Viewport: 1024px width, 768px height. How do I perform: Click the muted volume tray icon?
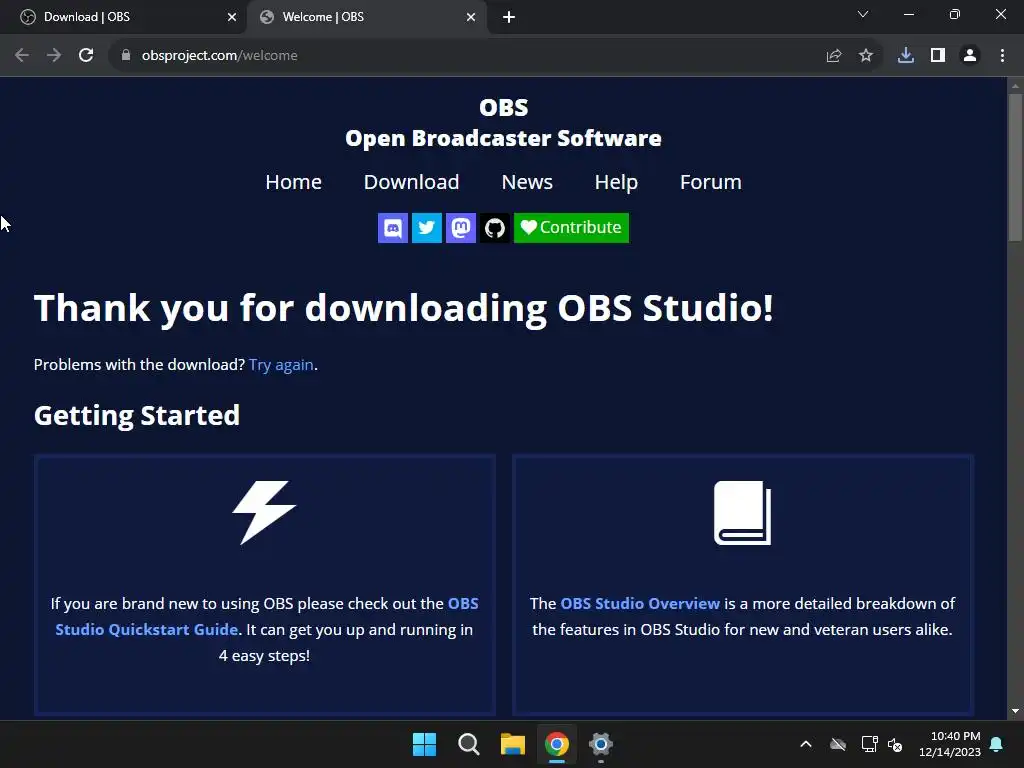coord(895,744)
